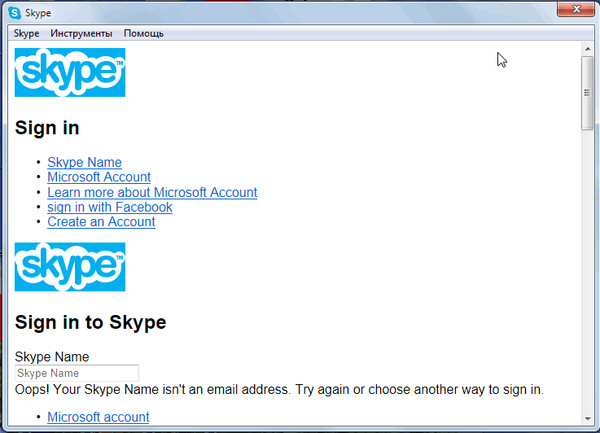
Task: Click the second Skype logo above Sign in to Skype
Action: tap(70, 267)
